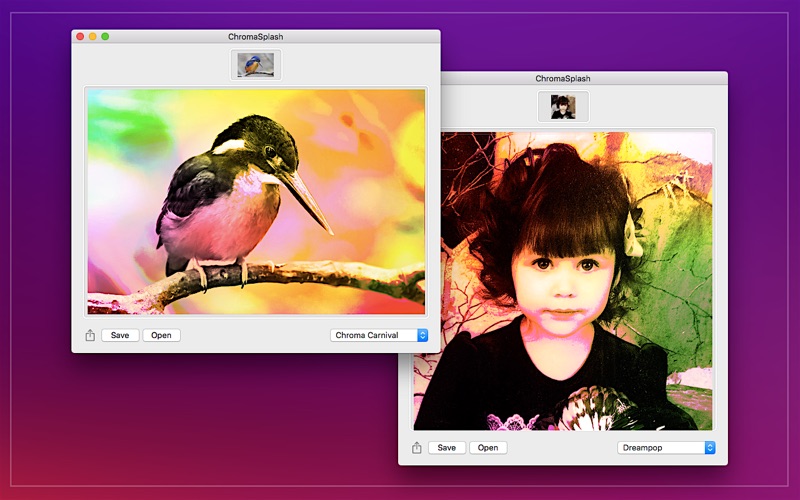
Task: Zoom the front ChromaSplash window
Action: click(x=105, y=36)
